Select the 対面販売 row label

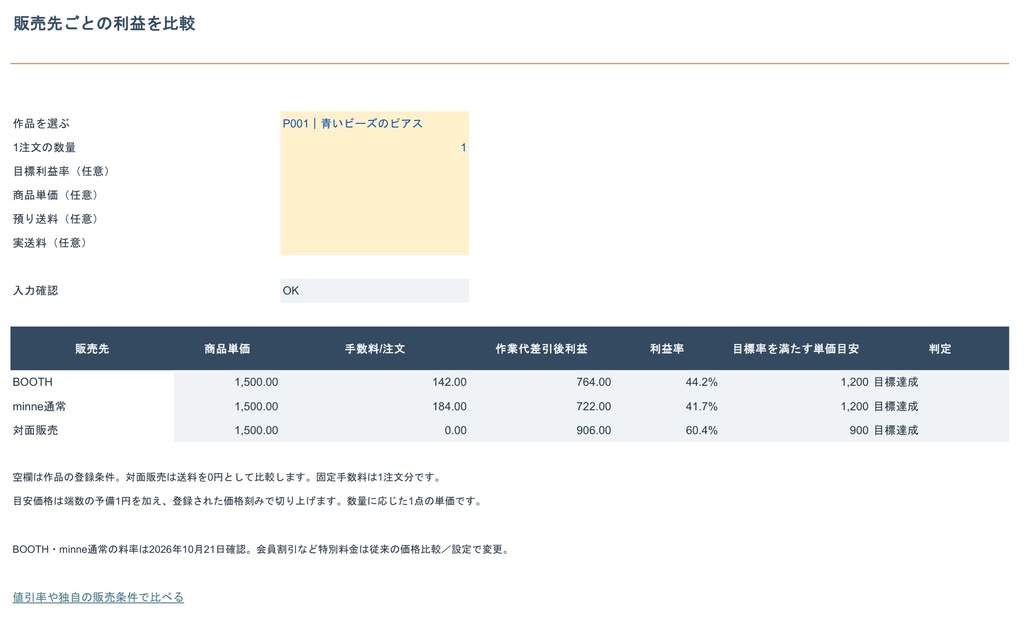click(x=35, y=430)
